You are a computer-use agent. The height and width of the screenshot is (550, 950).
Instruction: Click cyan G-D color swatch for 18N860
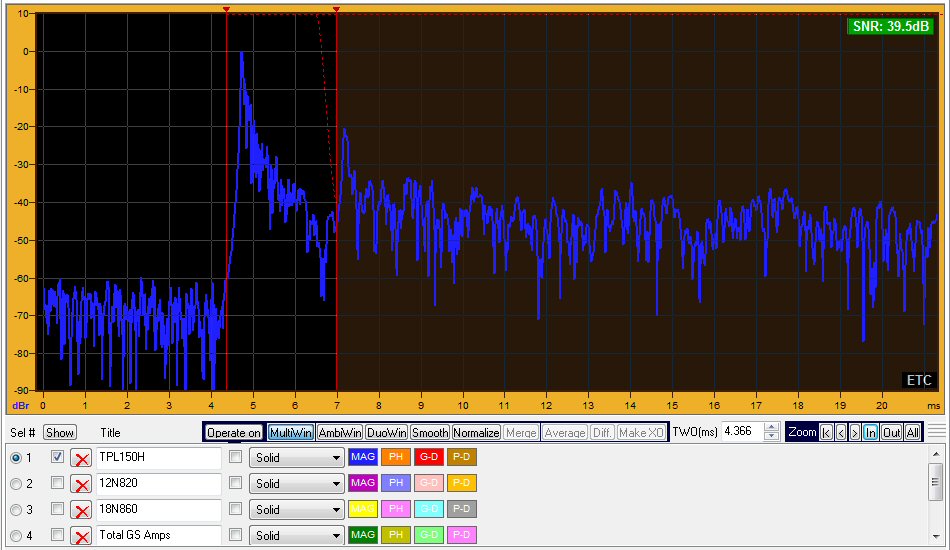click(428, 509)
